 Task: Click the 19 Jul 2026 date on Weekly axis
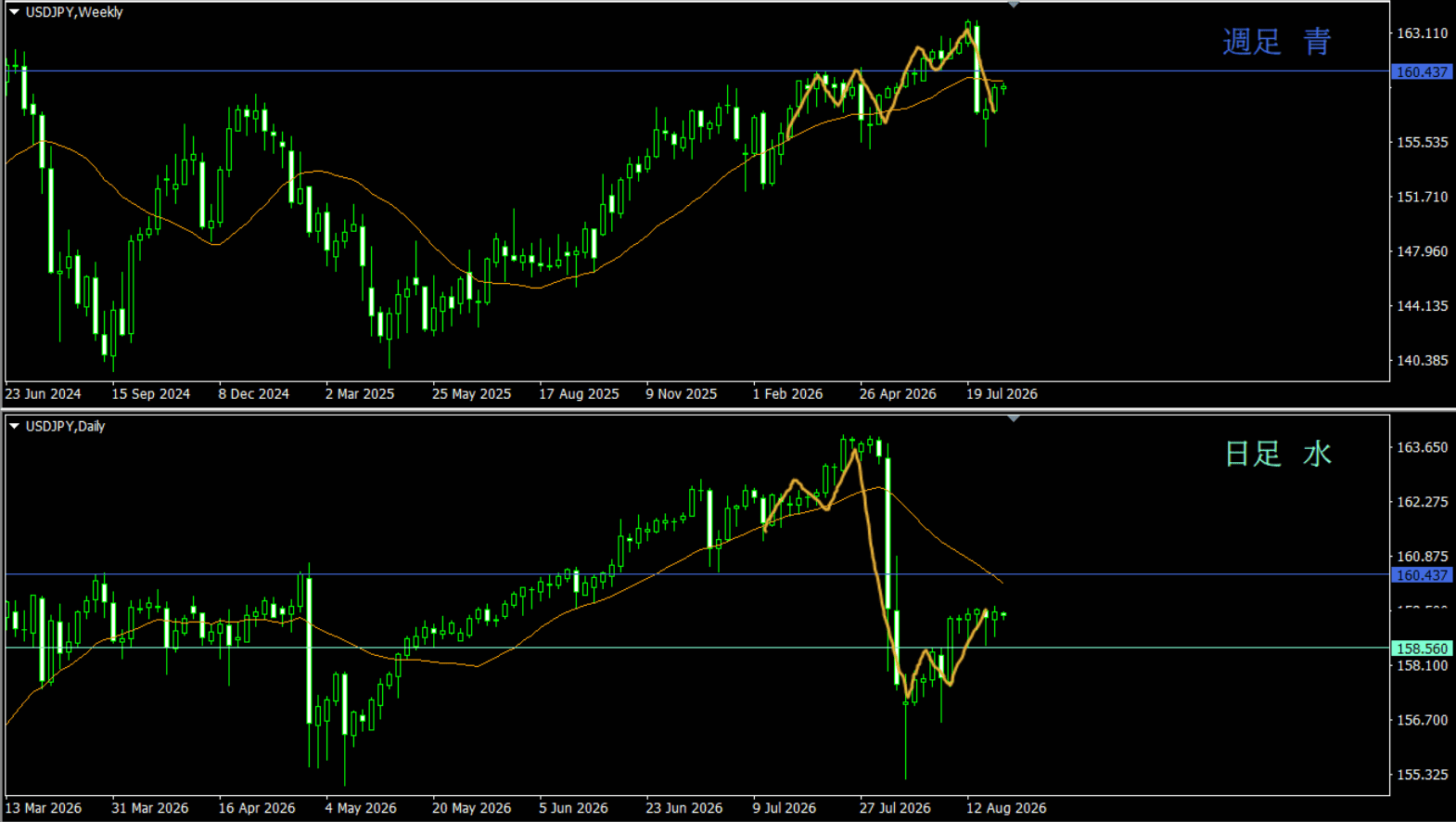coord(1002,393)
